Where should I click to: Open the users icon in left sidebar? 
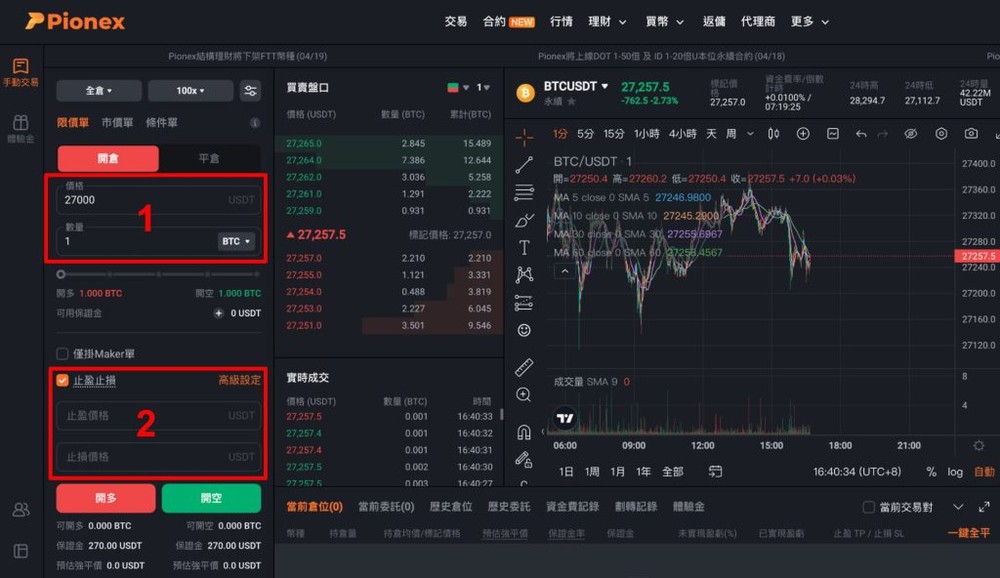pyautogui.click(x=20, y=510)
